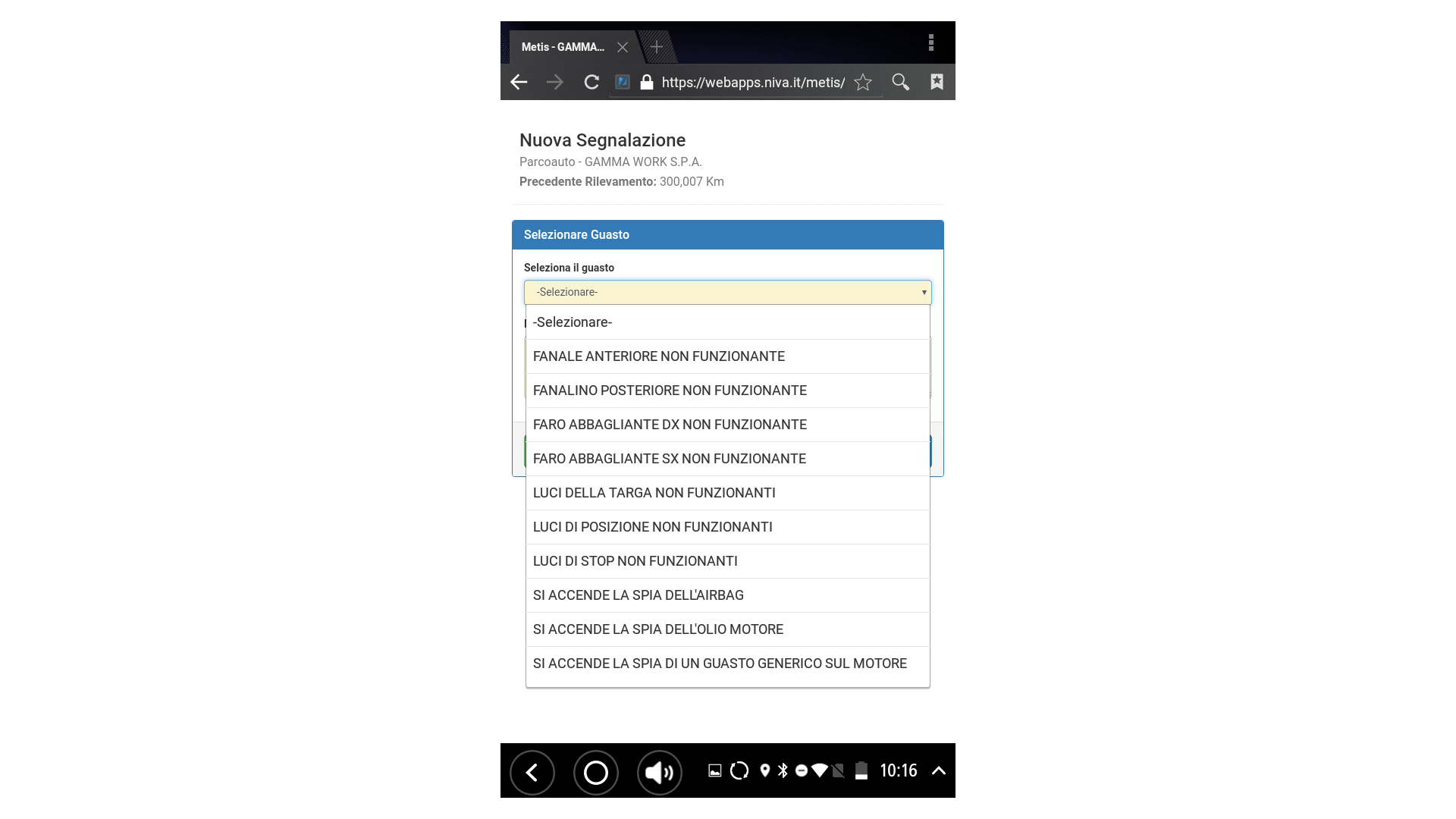Open the bookmarks list icon
Viewport: 1456px width, 819px height.
[x=937, y=82]
